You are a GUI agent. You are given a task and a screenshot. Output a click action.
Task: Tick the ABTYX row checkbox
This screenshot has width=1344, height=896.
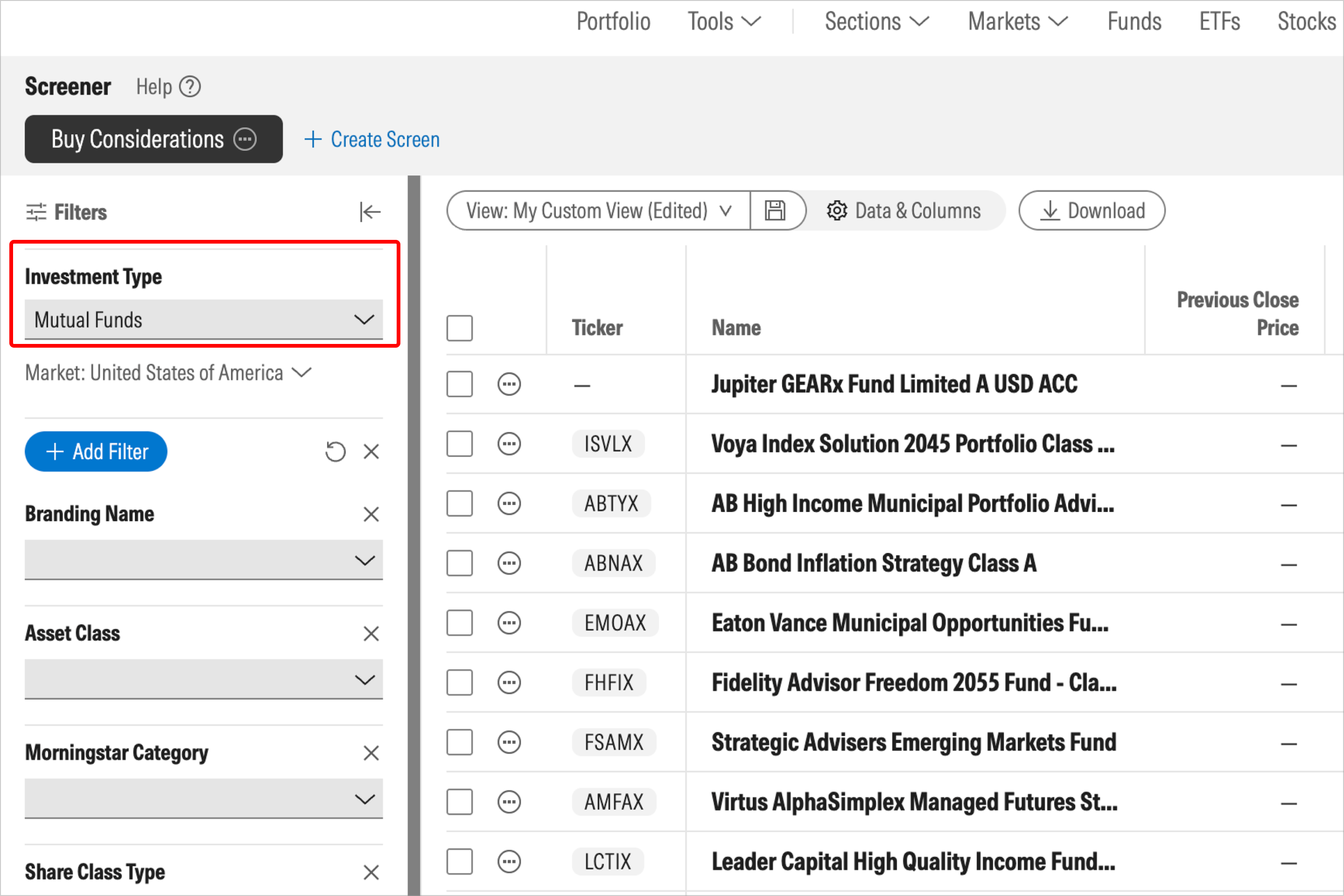pos(459,504)
